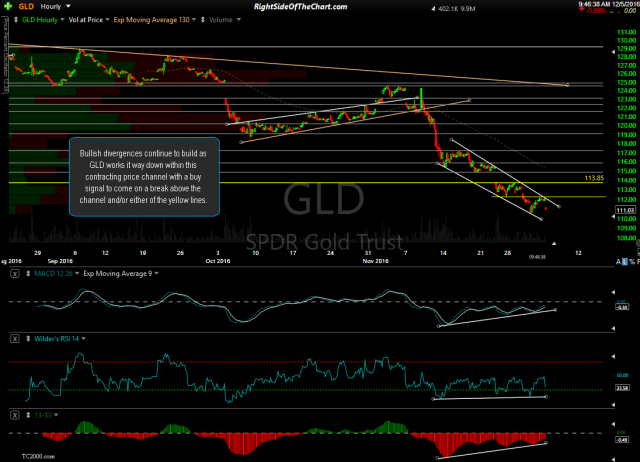Close the Wilder's RSI 14 pane

point(15,339)
